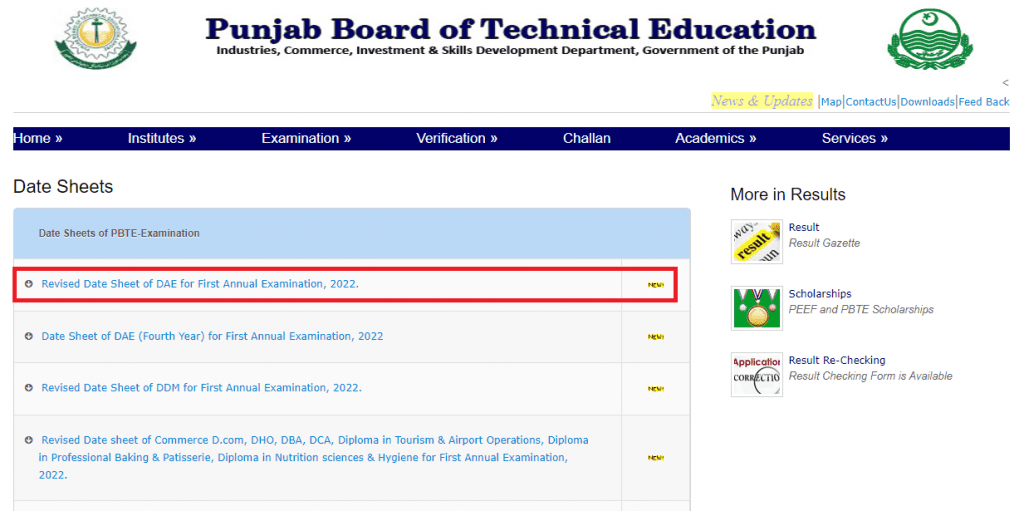Image resolution: width=1024 pixels, height=511 pixels.
Task: Click the New badge on Revised DDM row
Action: click(x=655, y=388)
